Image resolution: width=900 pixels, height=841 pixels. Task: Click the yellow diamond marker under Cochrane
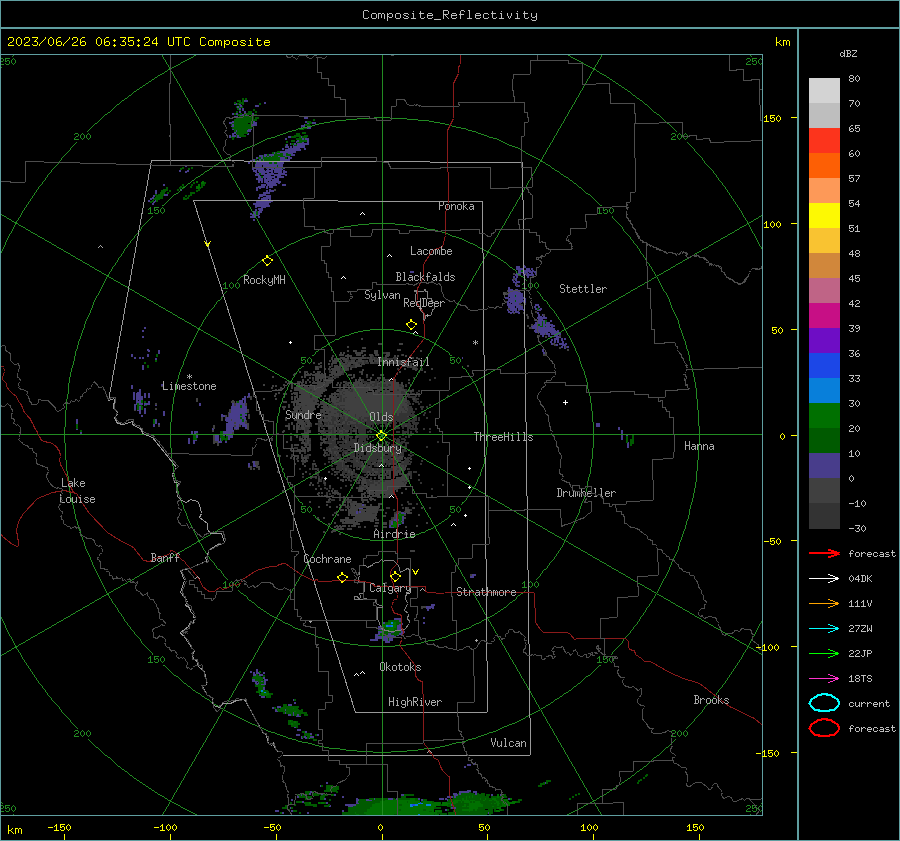[342, 577]
